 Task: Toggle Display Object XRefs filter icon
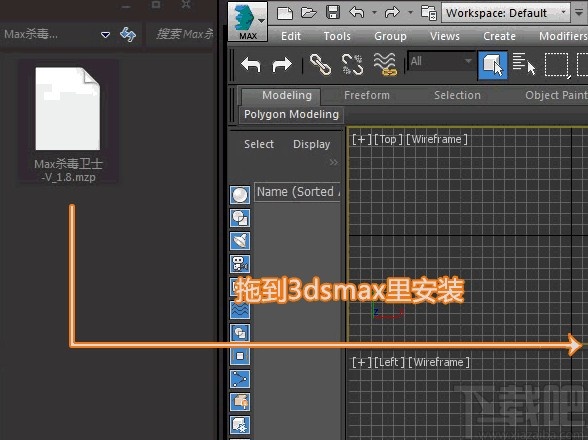click(x=240, y=356)
